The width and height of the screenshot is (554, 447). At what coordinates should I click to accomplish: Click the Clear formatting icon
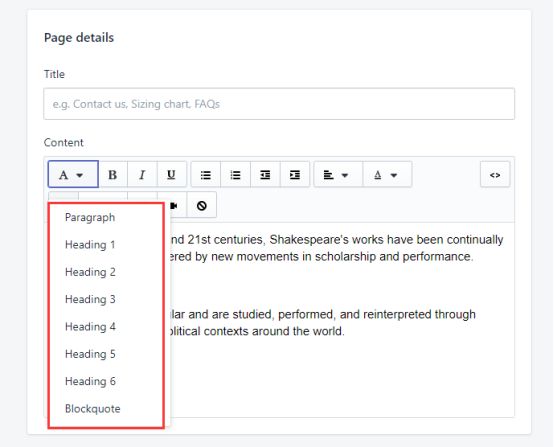point(202,205)
